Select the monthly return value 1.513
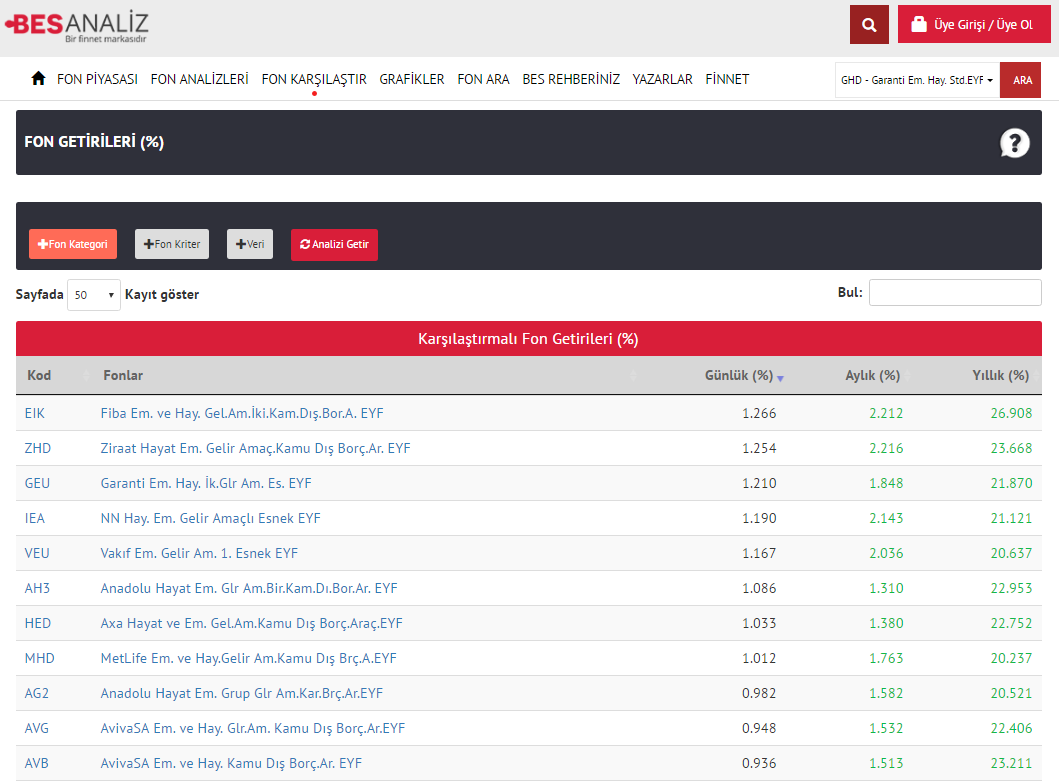Screen dimensions: 1059x781 886,763
